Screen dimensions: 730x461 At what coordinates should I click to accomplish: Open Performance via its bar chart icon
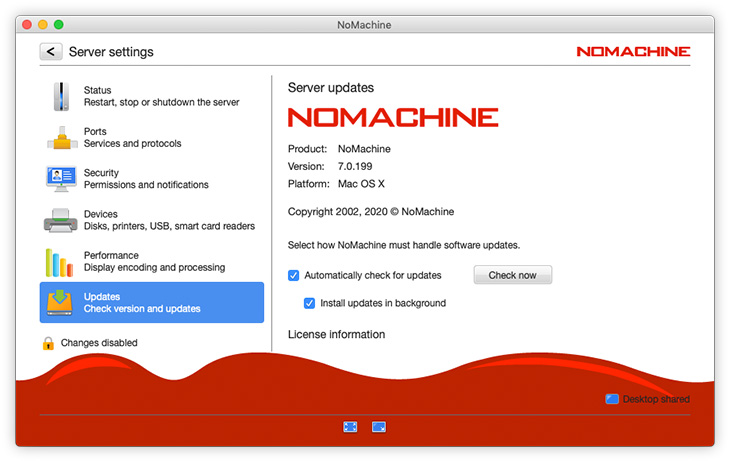[61, 262]
